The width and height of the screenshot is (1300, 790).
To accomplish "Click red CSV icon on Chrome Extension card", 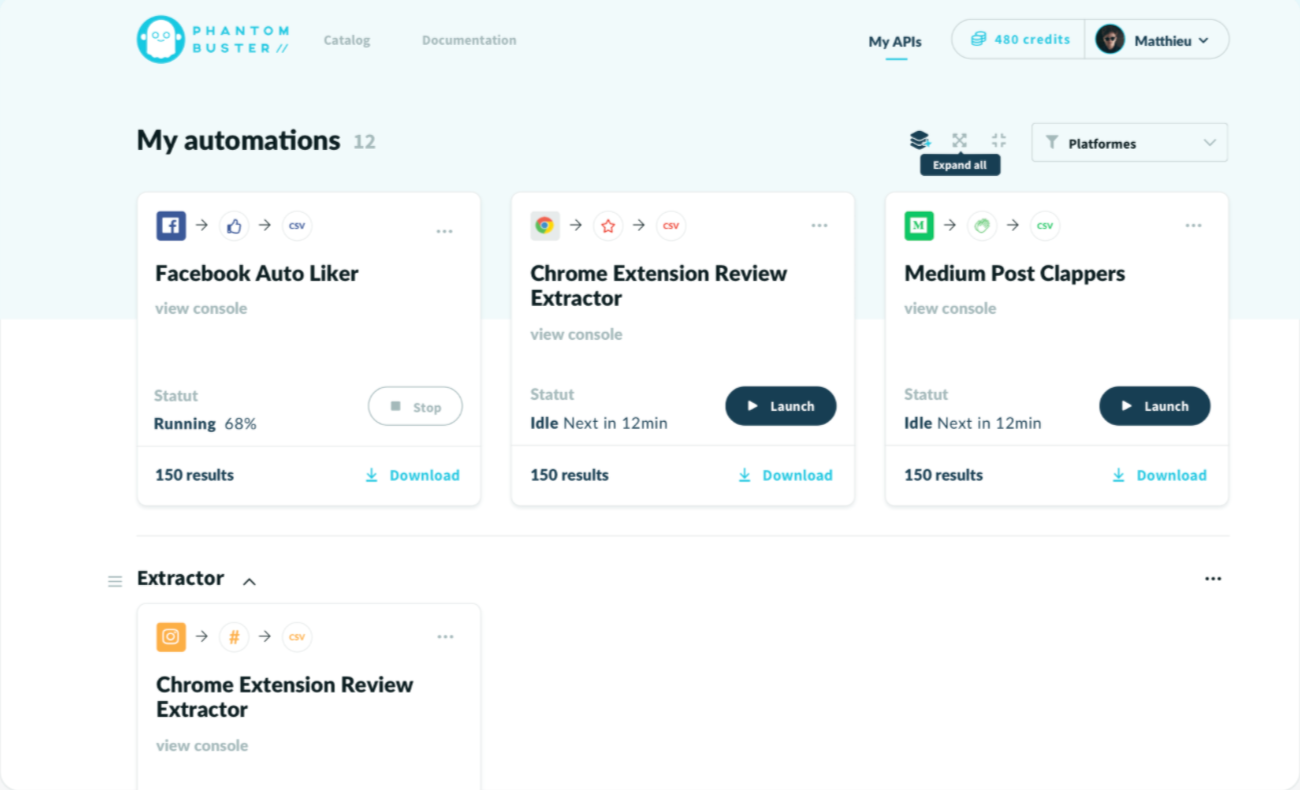I will click(x=671, y=226).
